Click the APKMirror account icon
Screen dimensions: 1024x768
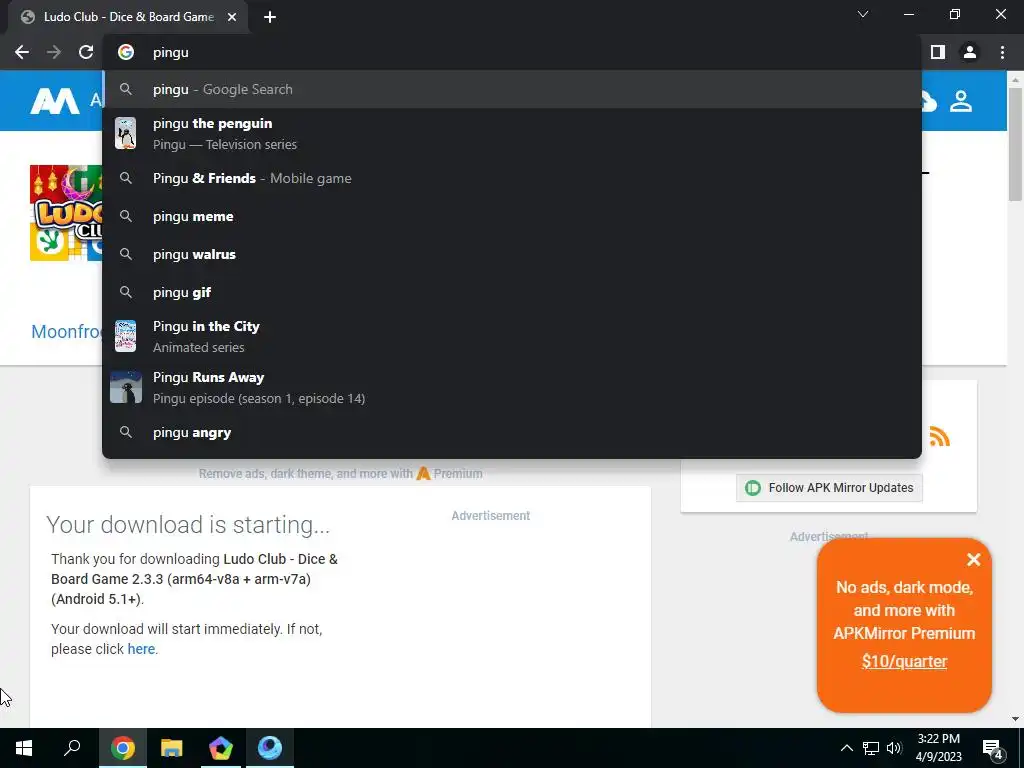pos(961,101)
